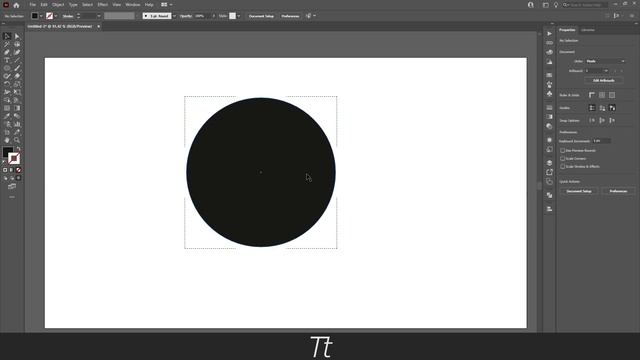Select the Untitled document tab
The width and height of the screenshot is (640, 360).
(x=60, y=27)
